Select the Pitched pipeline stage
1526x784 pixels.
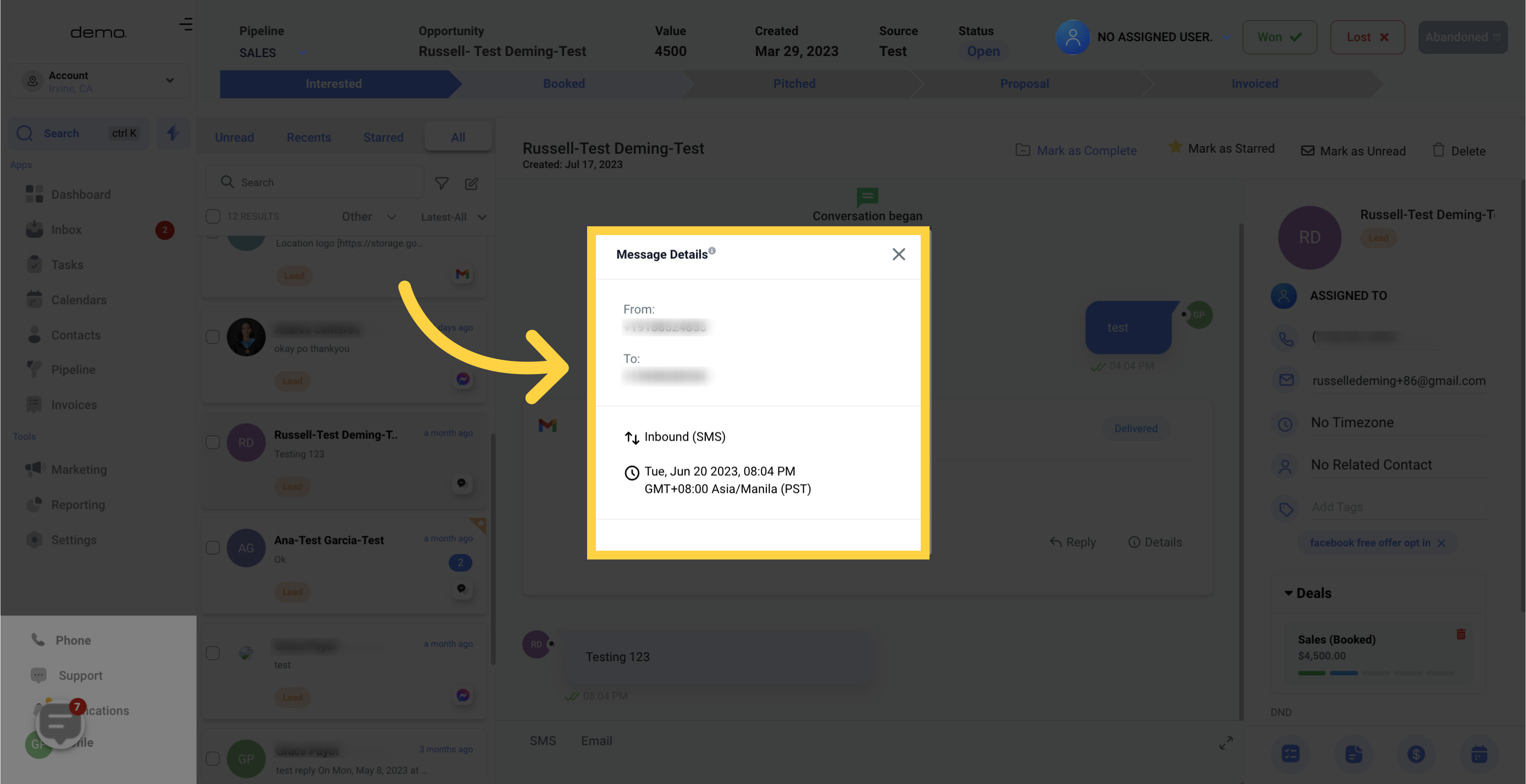coord(794,84)
